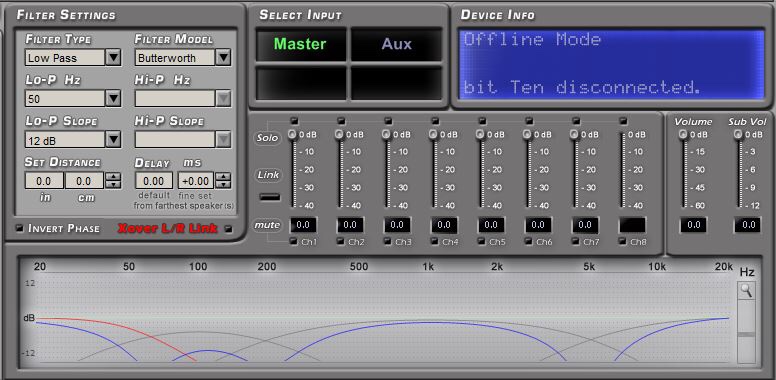Click the Volume fader knob
This screenshot has width=776, height=380.
coord(683,134)
